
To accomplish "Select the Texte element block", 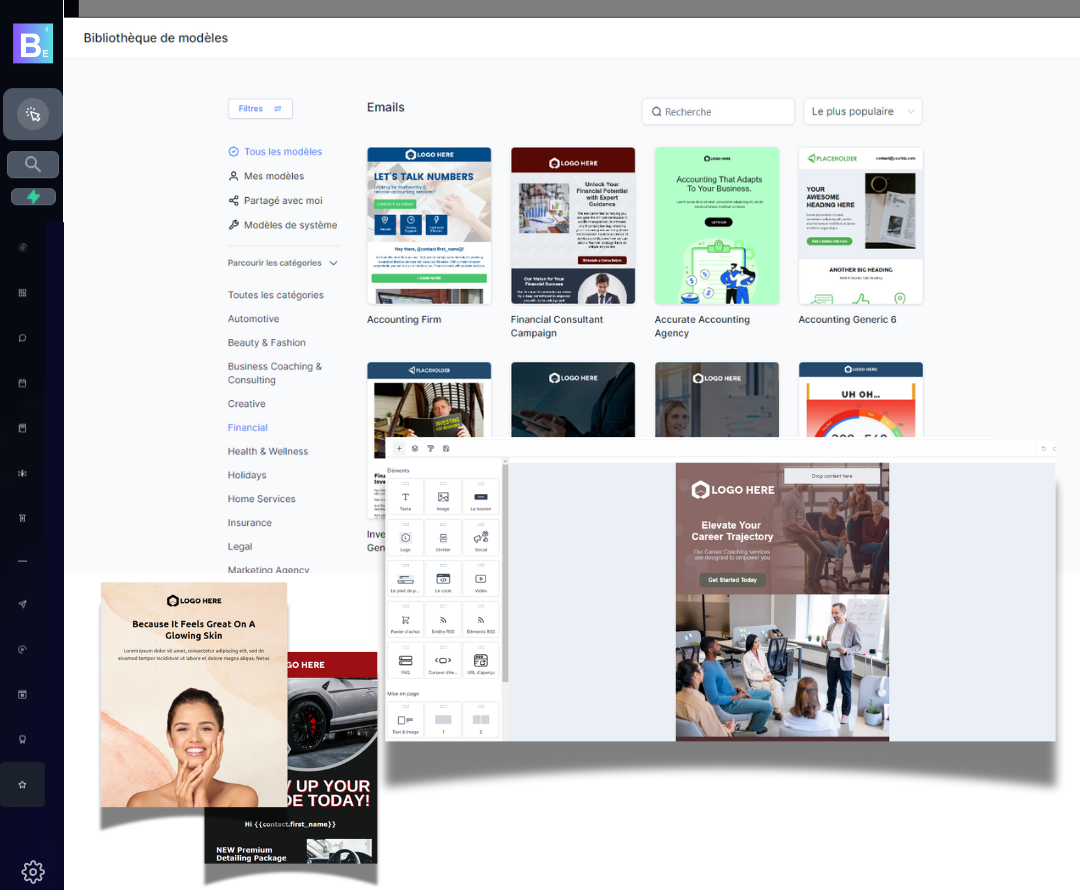I will point(405,498).
